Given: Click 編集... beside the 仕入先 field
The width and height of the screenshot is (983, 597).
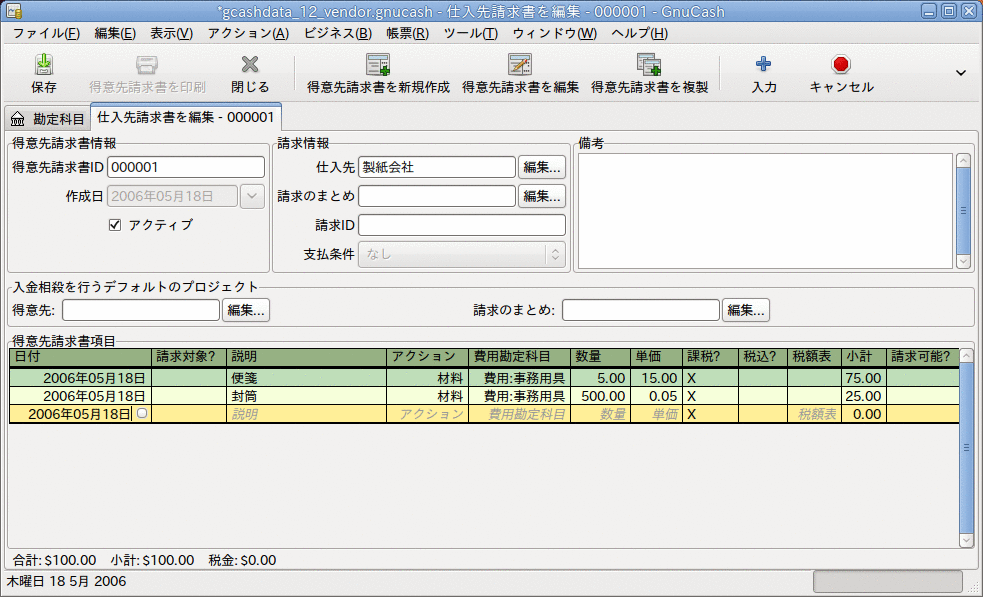Looking at the screenshot, I should click(x=541, y=167).
